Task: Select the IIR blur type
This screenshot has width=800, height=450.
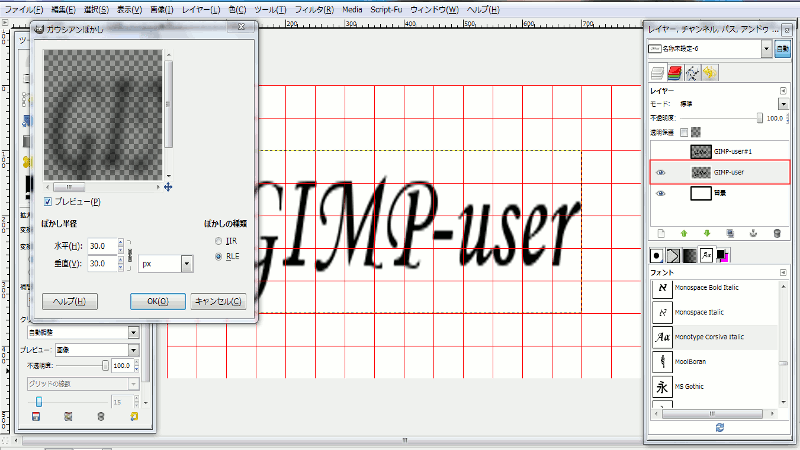Action: (218, 241)
